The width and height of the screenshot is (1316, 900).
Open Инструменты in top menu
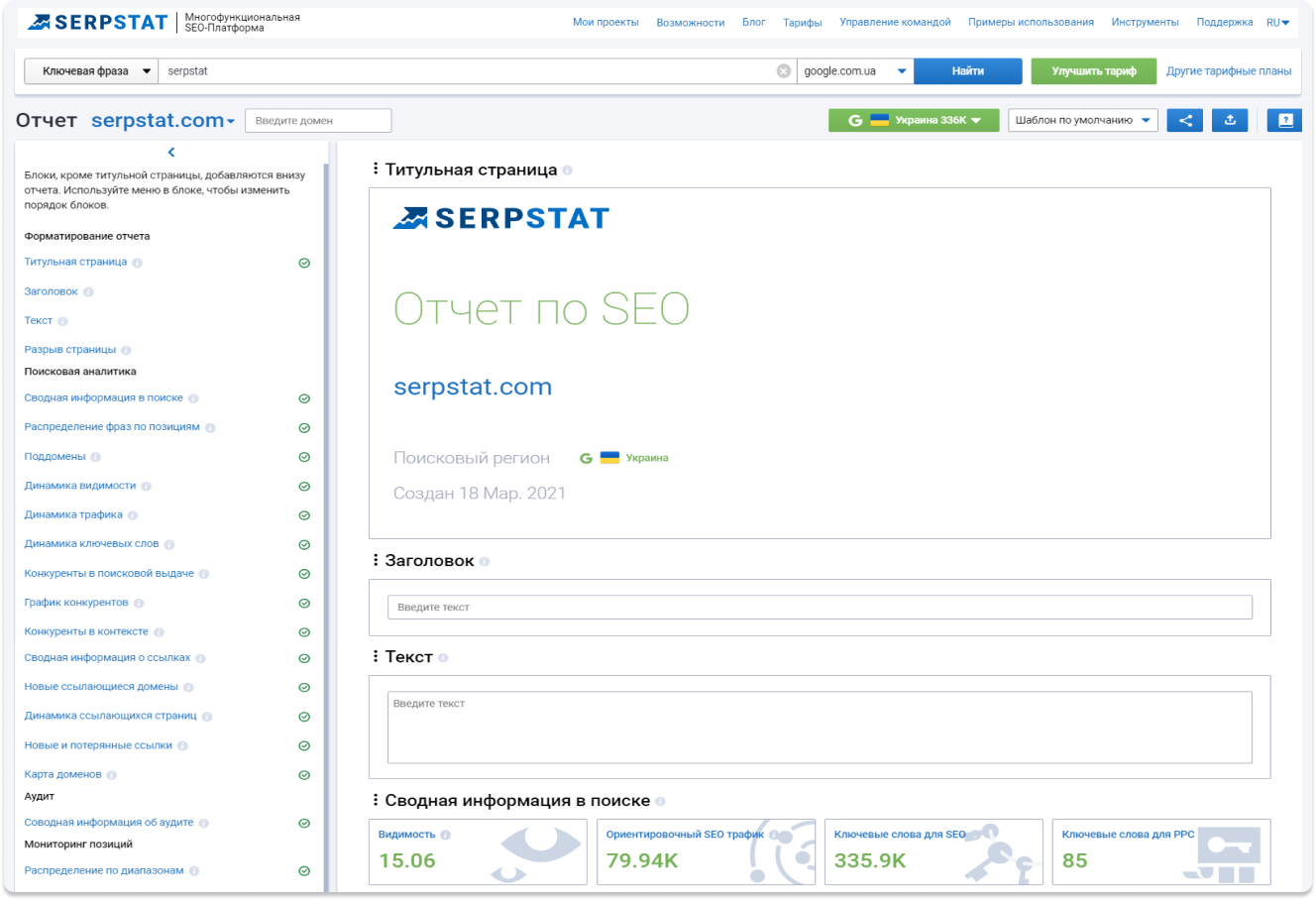(x=1145, y=22)
